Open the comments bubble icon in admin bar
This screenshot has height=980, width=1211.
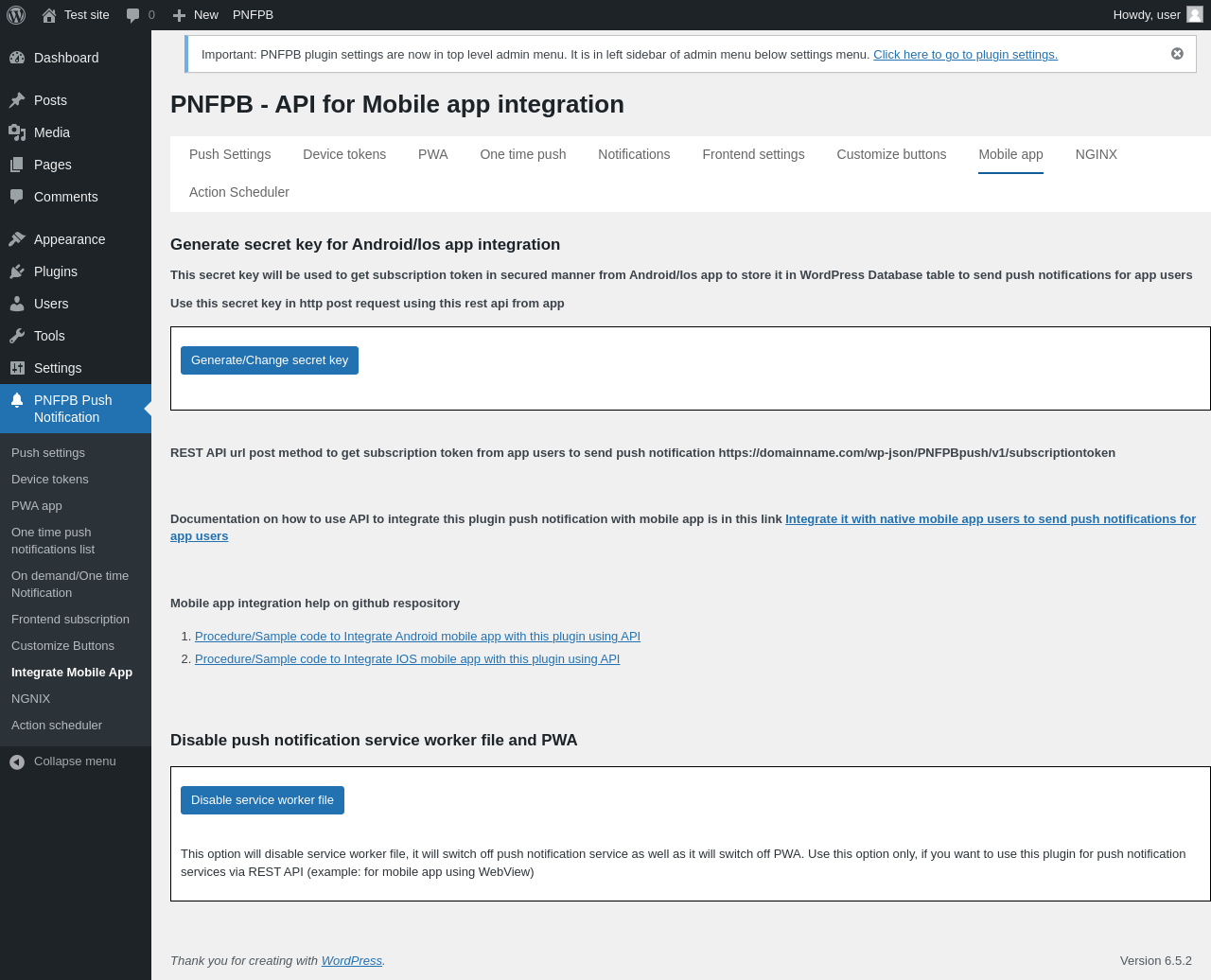132,15
